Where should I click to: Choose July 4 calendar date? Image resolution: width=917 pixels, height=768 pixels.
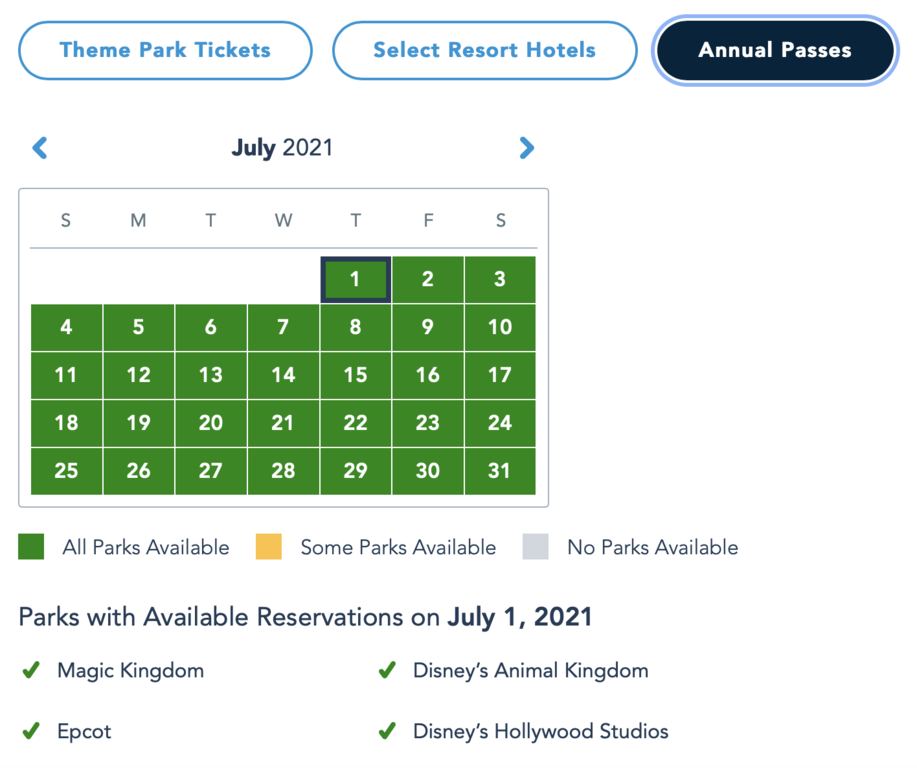[67, 328]
